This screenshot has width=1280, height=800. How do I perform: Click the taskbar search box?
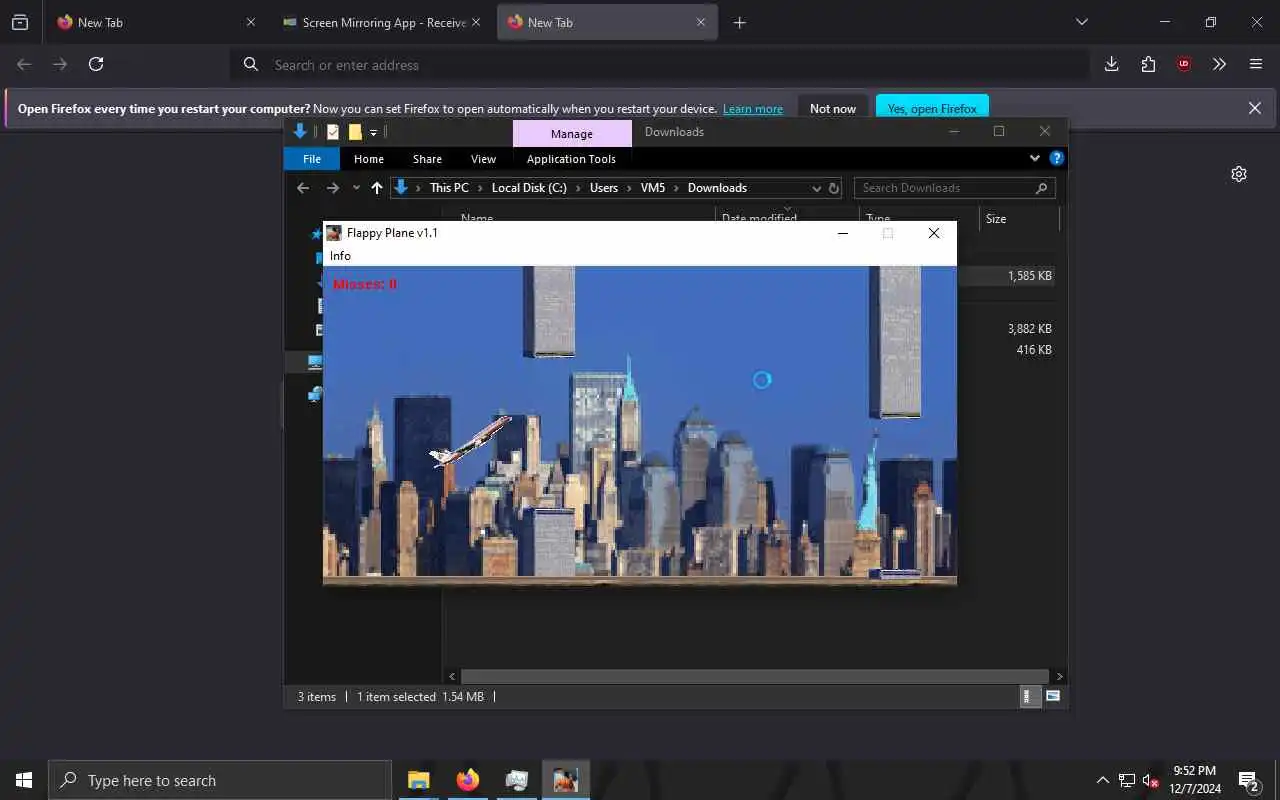220,780
